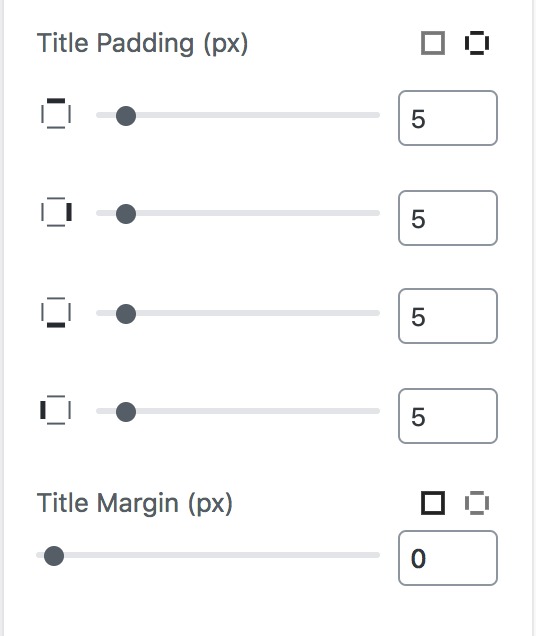Click the bottom padding side icon

tap(56, 312)
